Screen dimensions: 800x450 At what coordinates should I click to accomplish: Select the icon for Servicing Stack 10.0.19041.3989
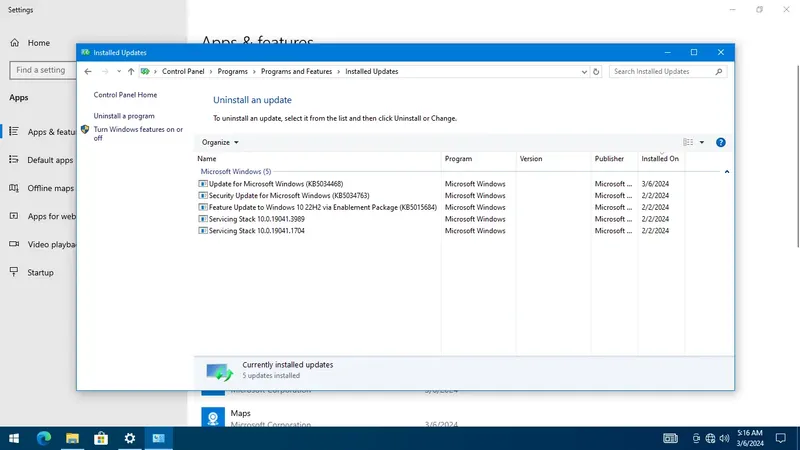[x=203, y=219]
